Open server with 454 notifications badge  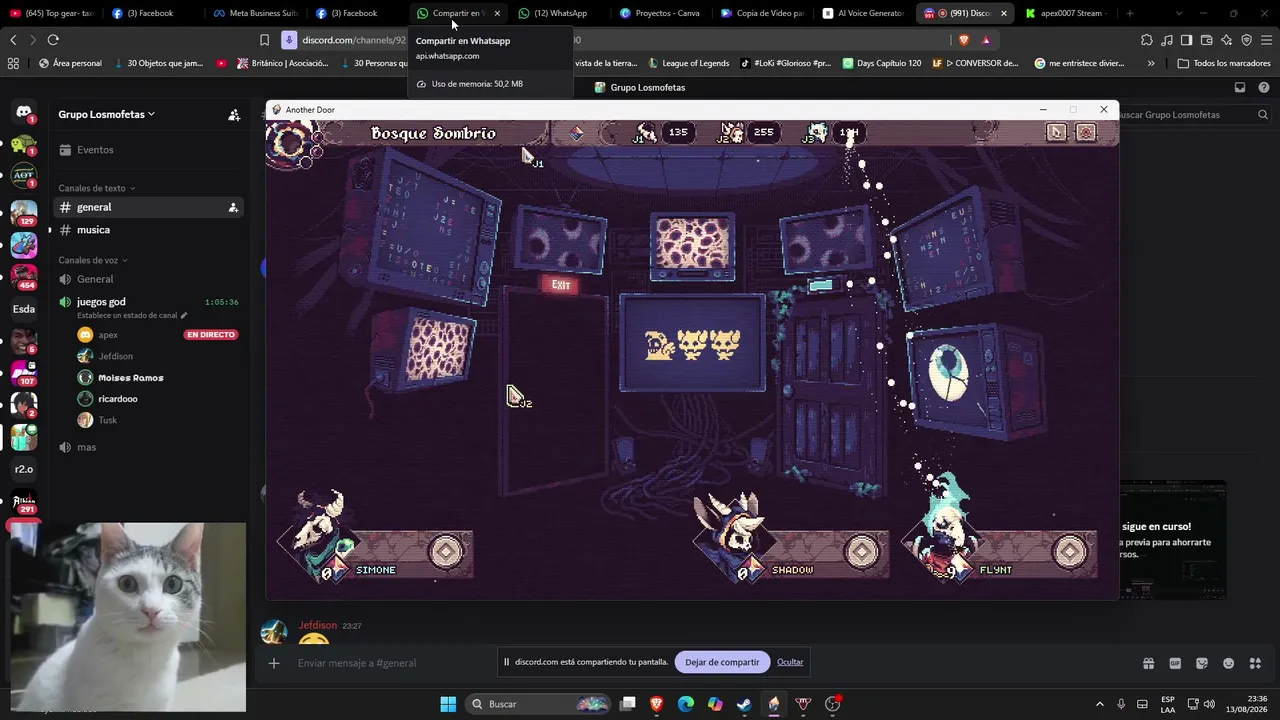pos(23,276)
